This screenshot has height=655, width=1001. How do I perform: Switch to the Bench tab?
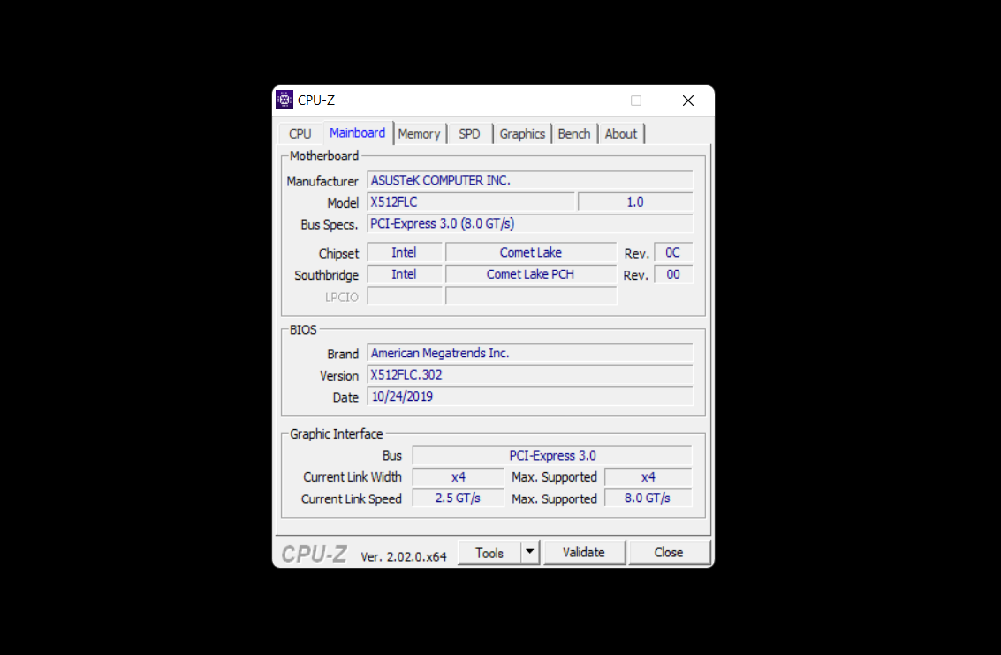[x=574, y=134]
